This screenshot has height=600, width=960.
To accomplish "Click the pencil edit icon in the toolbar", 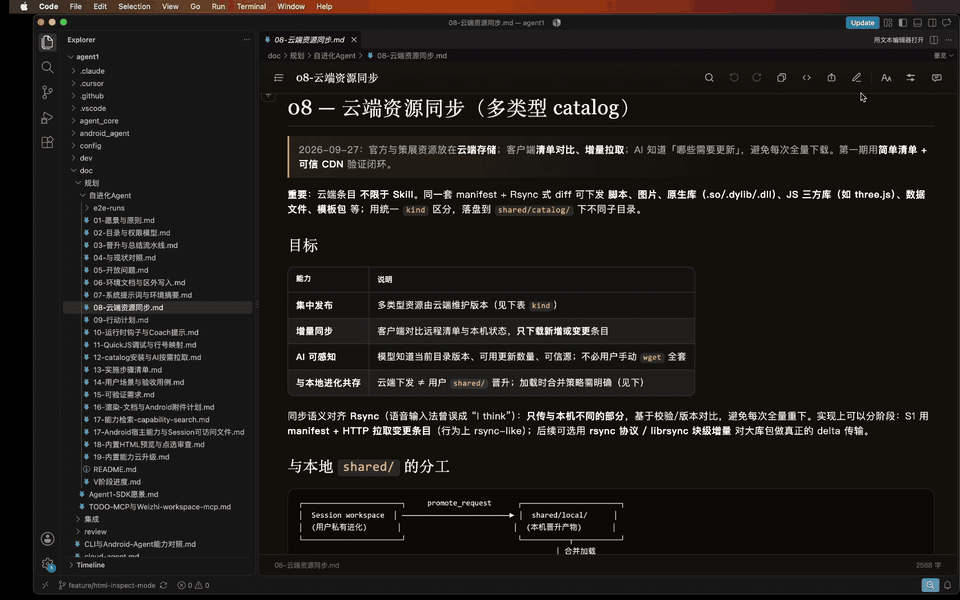I will (x=857, y=78).
